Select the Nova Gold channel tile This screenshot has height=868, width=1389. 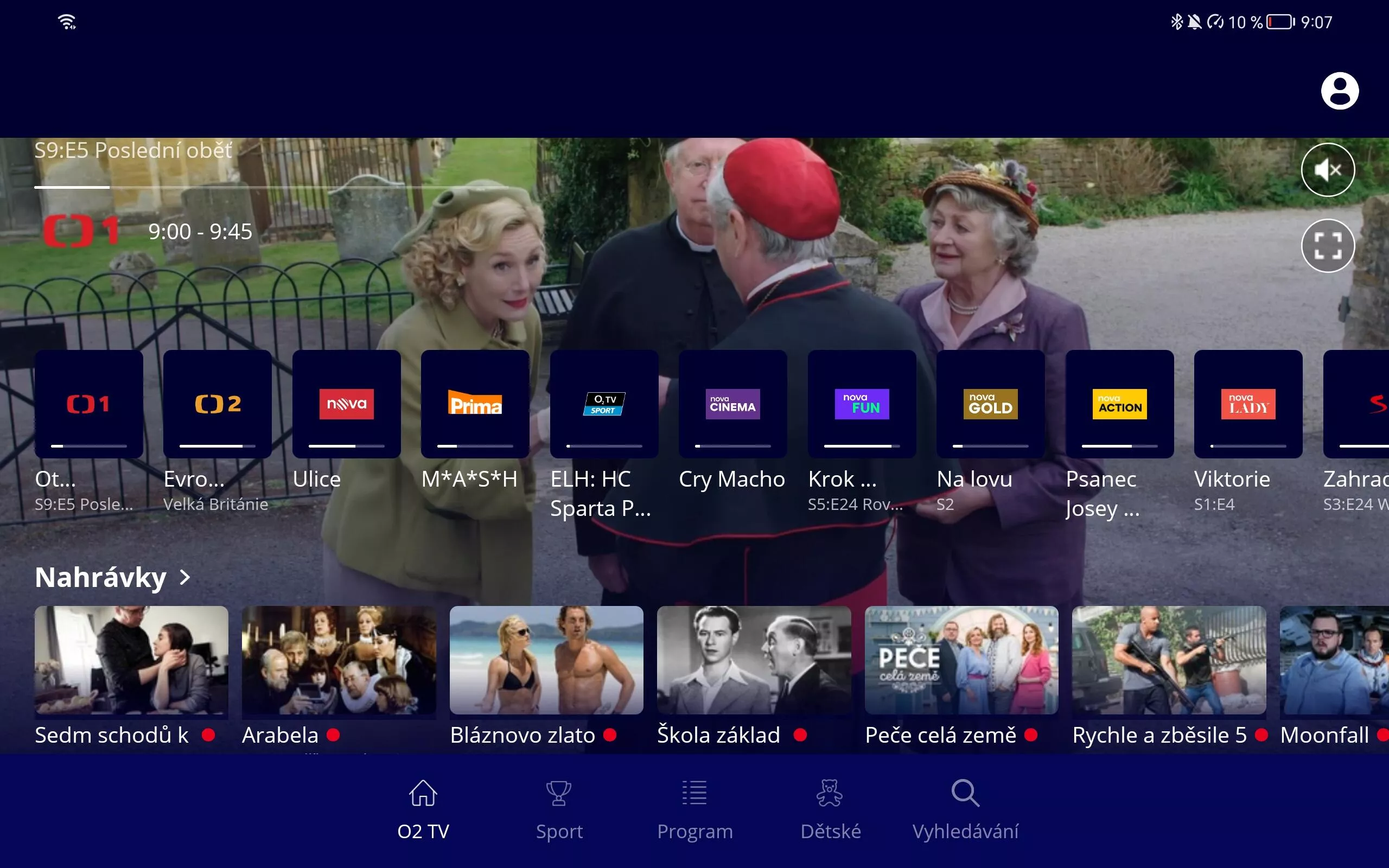[x=990, y=404]
